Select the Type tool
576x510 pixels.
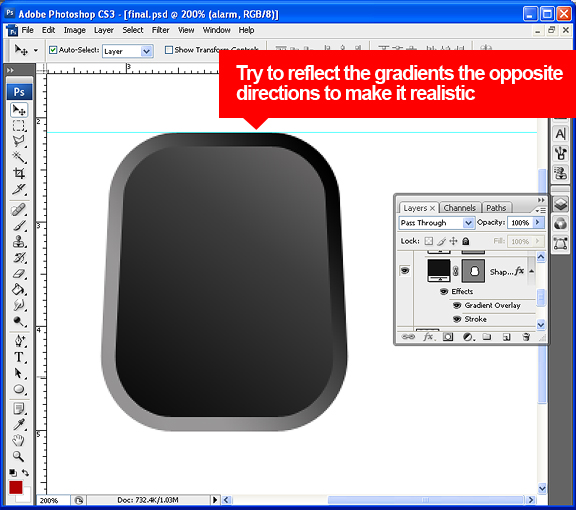19,357
